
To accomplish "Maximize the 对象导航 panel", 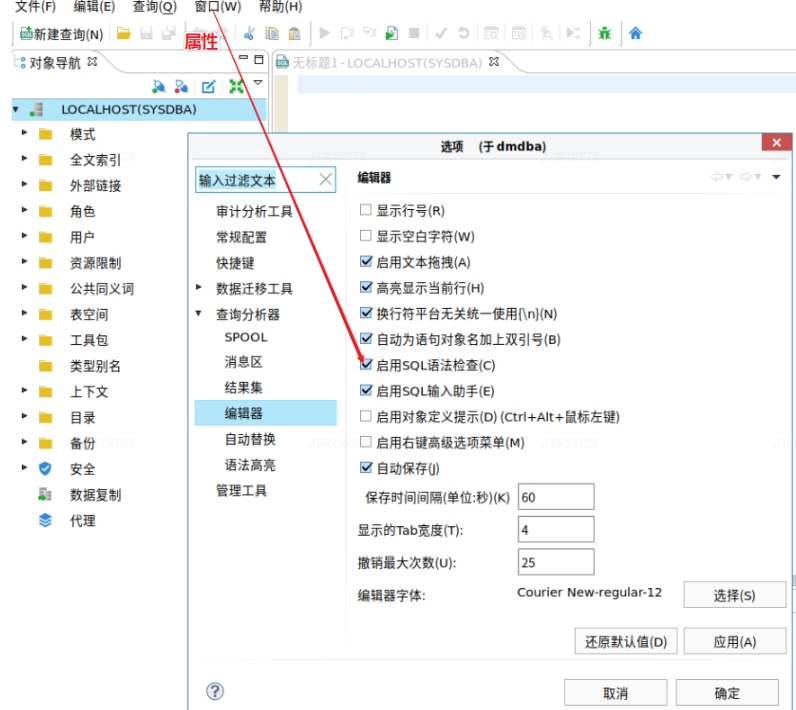I will click(258, 59).
